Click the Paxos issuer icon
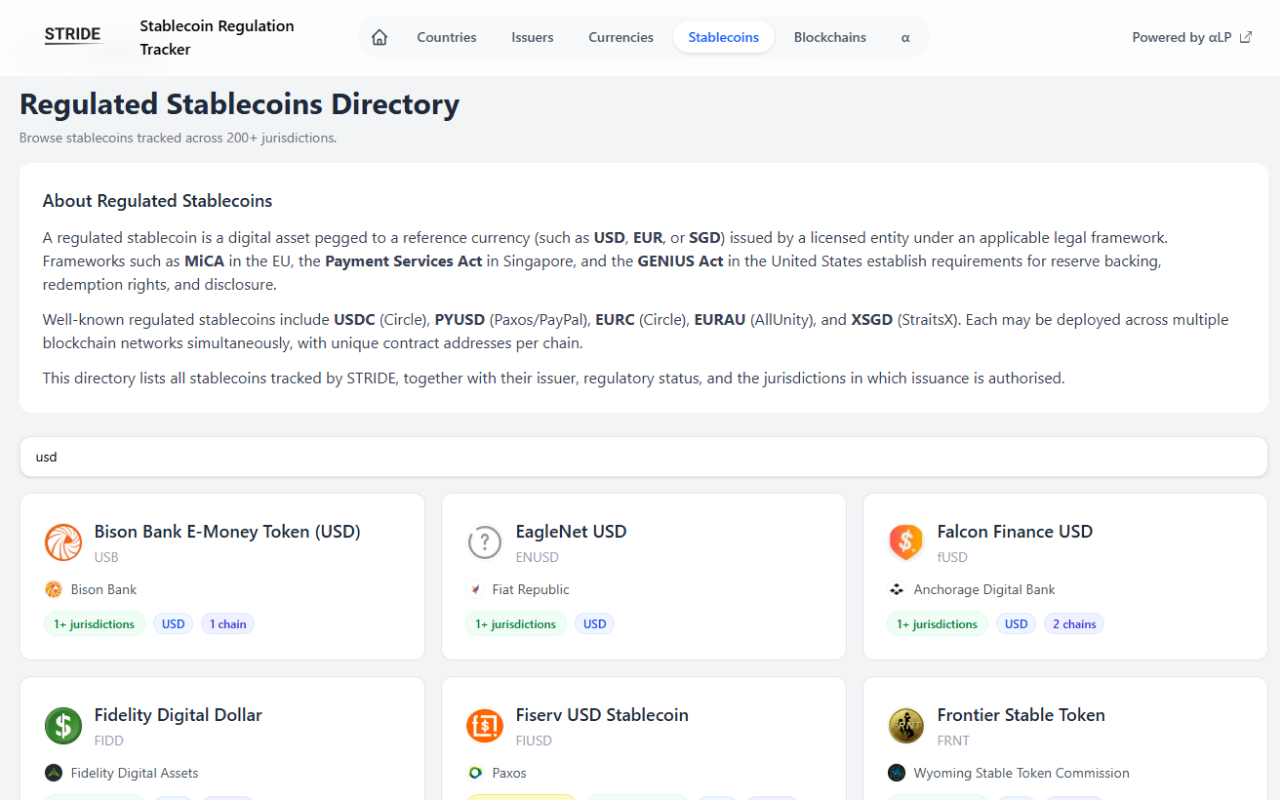This screenshot has width=1280, height=800. click(x=475, y=773)
